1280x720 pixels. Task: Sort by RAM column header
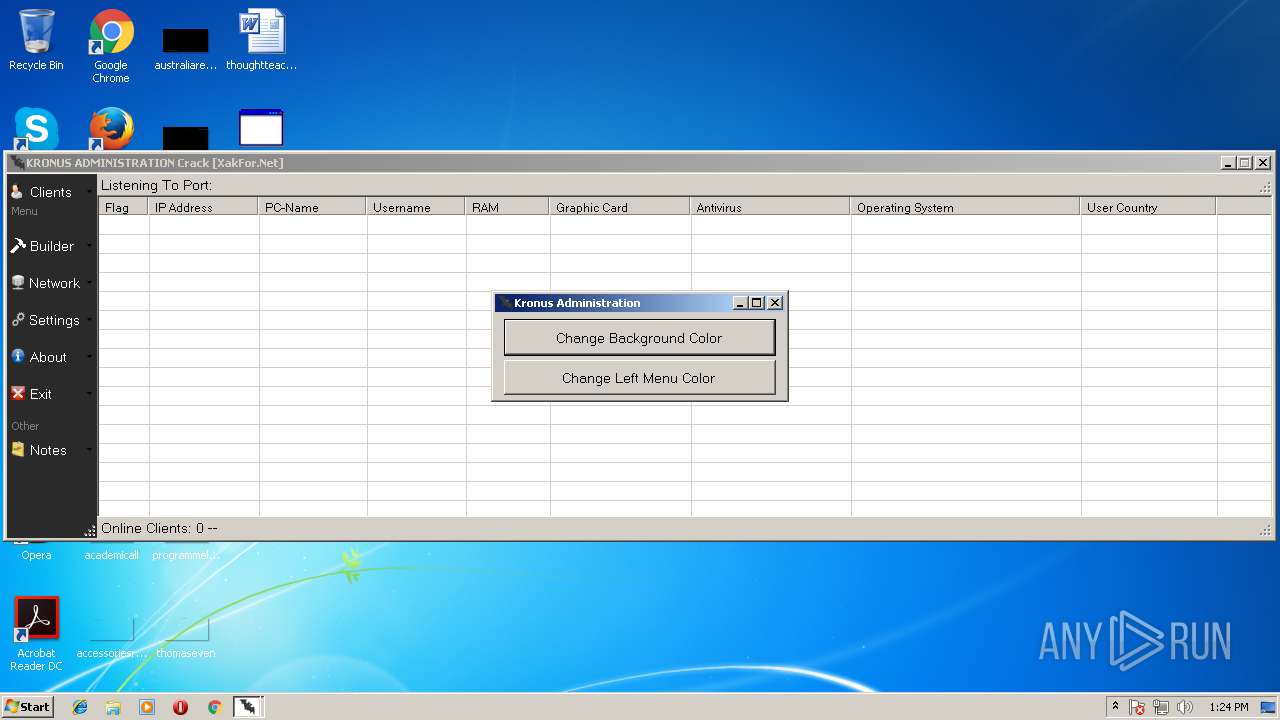coord(508,207)
